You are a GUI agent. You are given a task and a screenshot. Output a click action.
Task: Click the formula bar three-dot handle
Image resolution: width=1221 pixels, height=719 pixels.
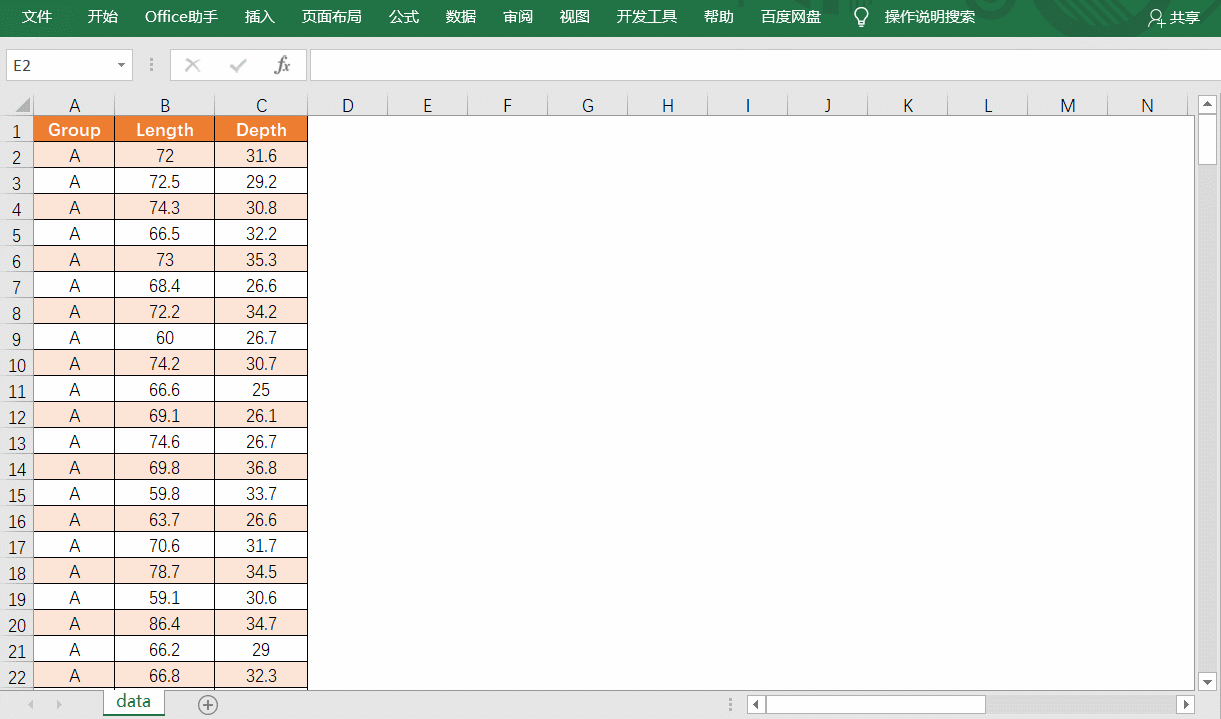152,65
